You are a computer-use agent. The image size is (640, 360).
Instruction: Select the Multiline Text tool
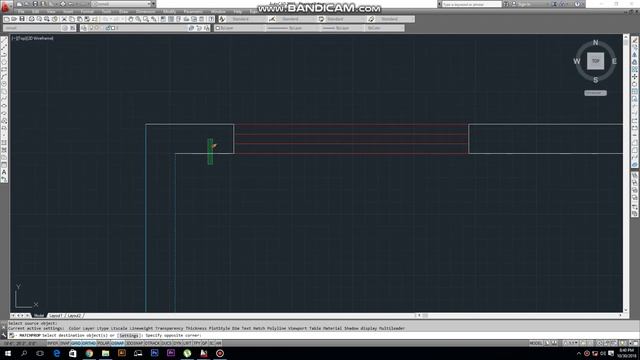pos(4,172)
